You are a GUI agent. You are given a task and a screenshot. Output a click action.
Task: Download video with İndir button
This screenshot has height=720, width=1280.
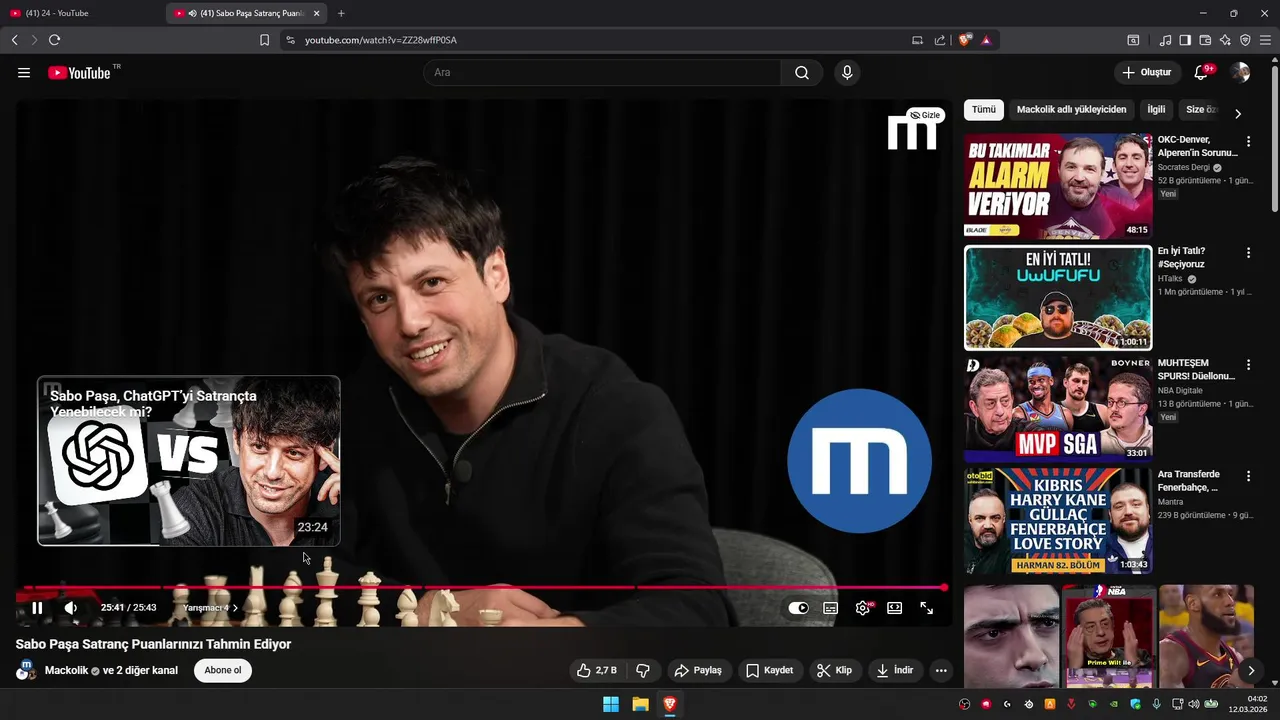(x=895, y=670)
